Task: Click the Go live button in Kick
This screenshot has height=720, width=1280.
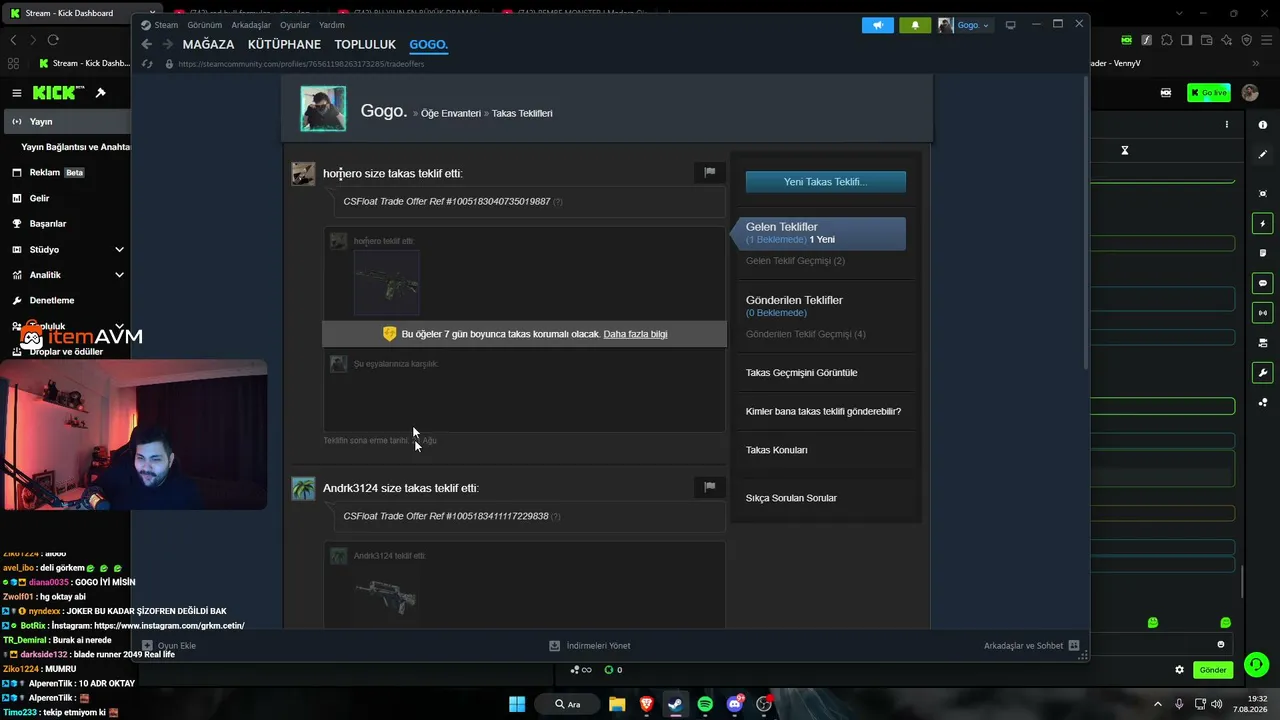Action: (x=1209, y=93)
